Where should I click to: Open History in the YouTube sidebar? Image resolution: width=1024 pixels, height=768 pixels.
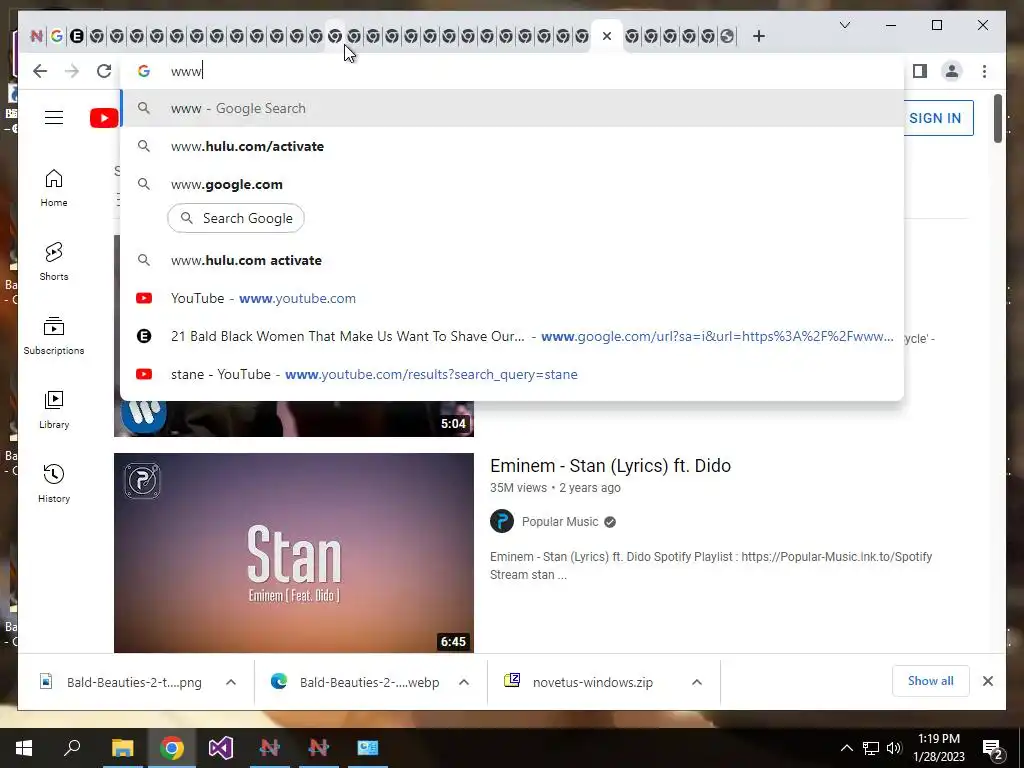[x=54, y=484]
